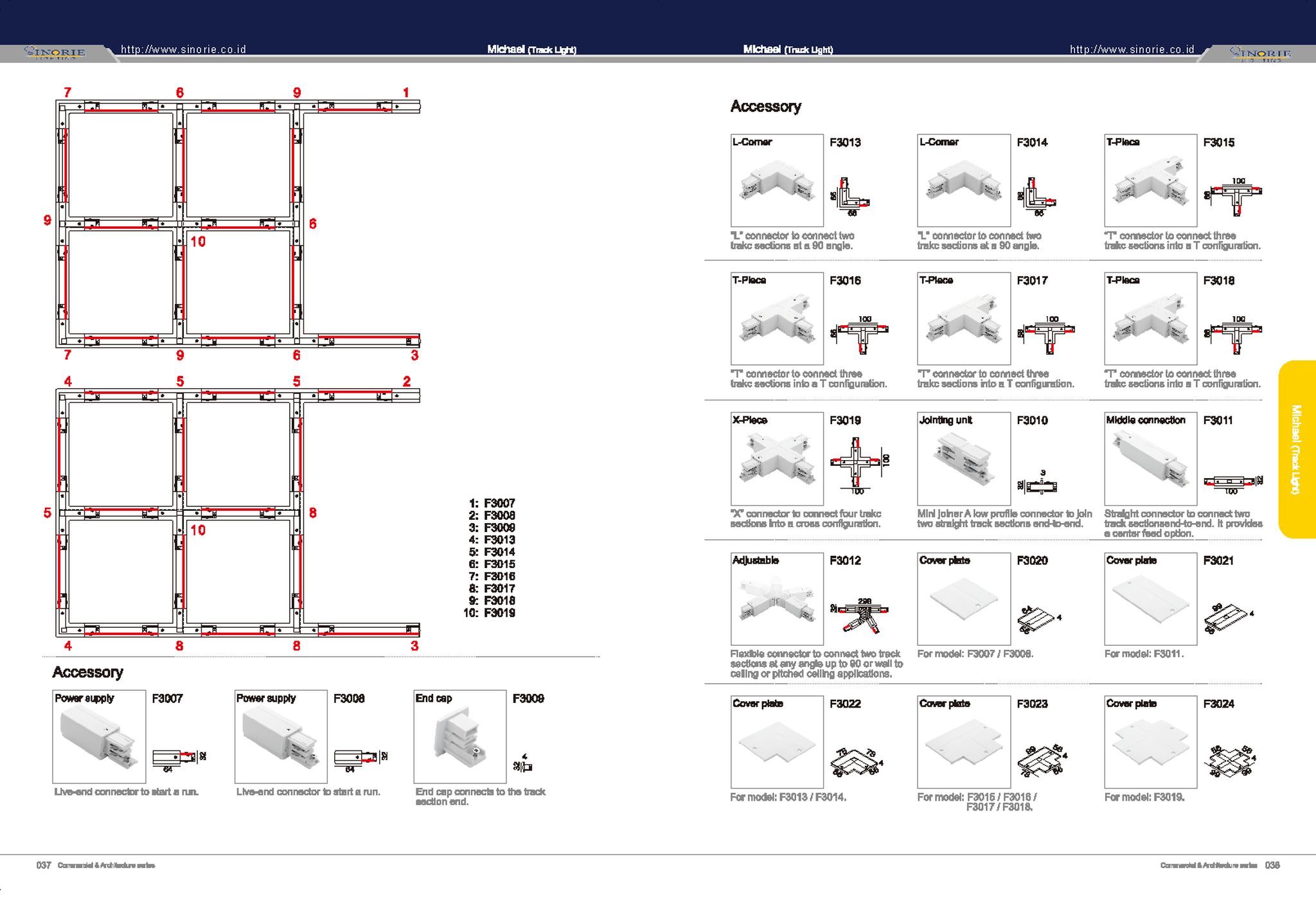The image size is (1316, 899).
Task: Click the Sinorie logo at top right
Action: coord(1259,53)
